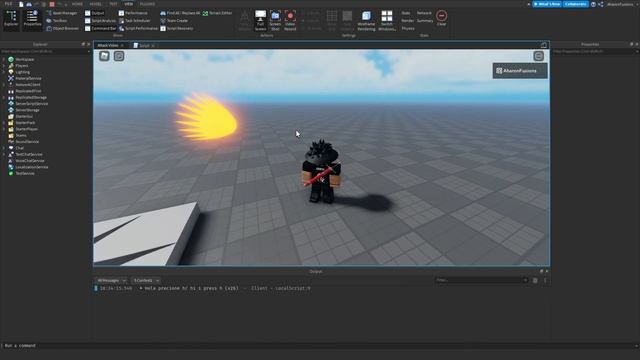Image resolution: width=640 pixels, height=360 pixels.
Task: Open the Task Scheduler
Action: point(134,21)
